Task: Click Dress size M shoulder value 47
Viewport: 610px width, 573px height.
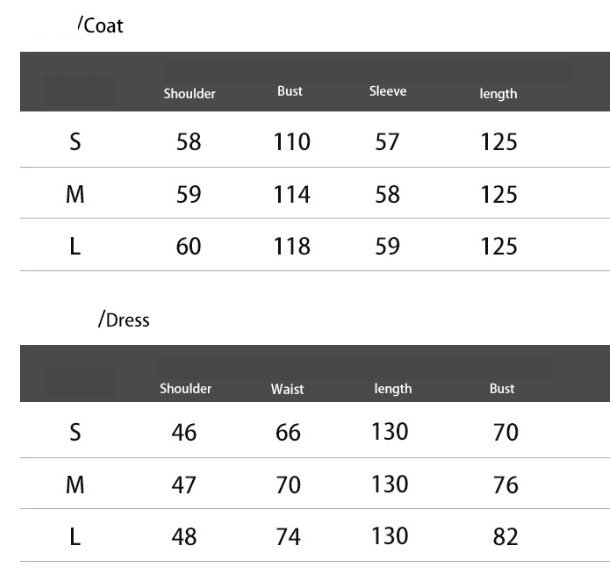Action: 184,485
